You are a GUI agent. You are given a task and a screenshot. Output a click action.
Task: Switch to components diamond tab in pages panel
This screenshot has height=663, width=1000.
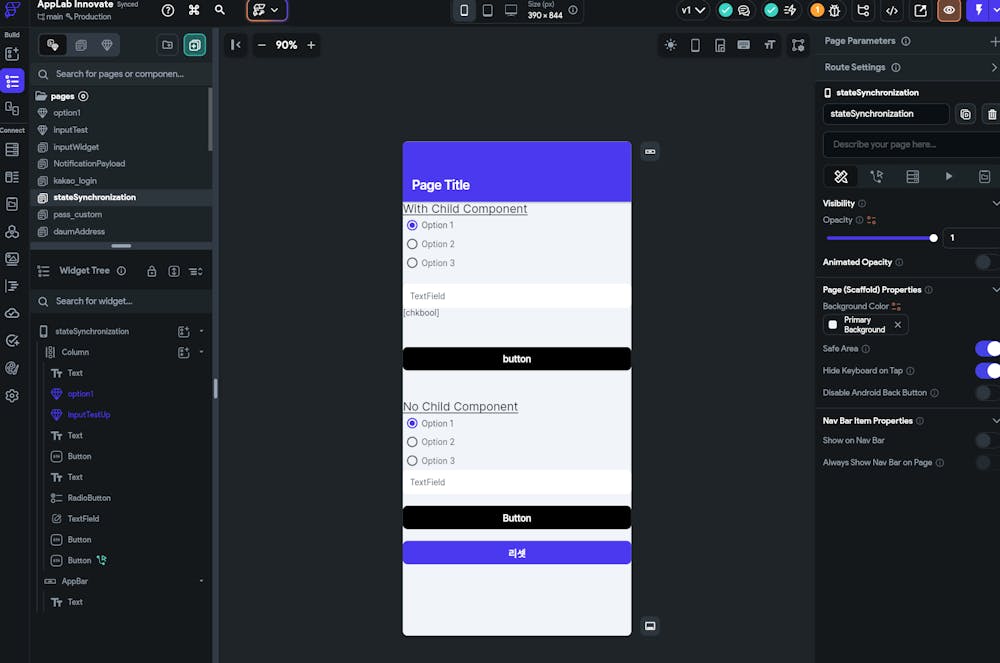107,45
